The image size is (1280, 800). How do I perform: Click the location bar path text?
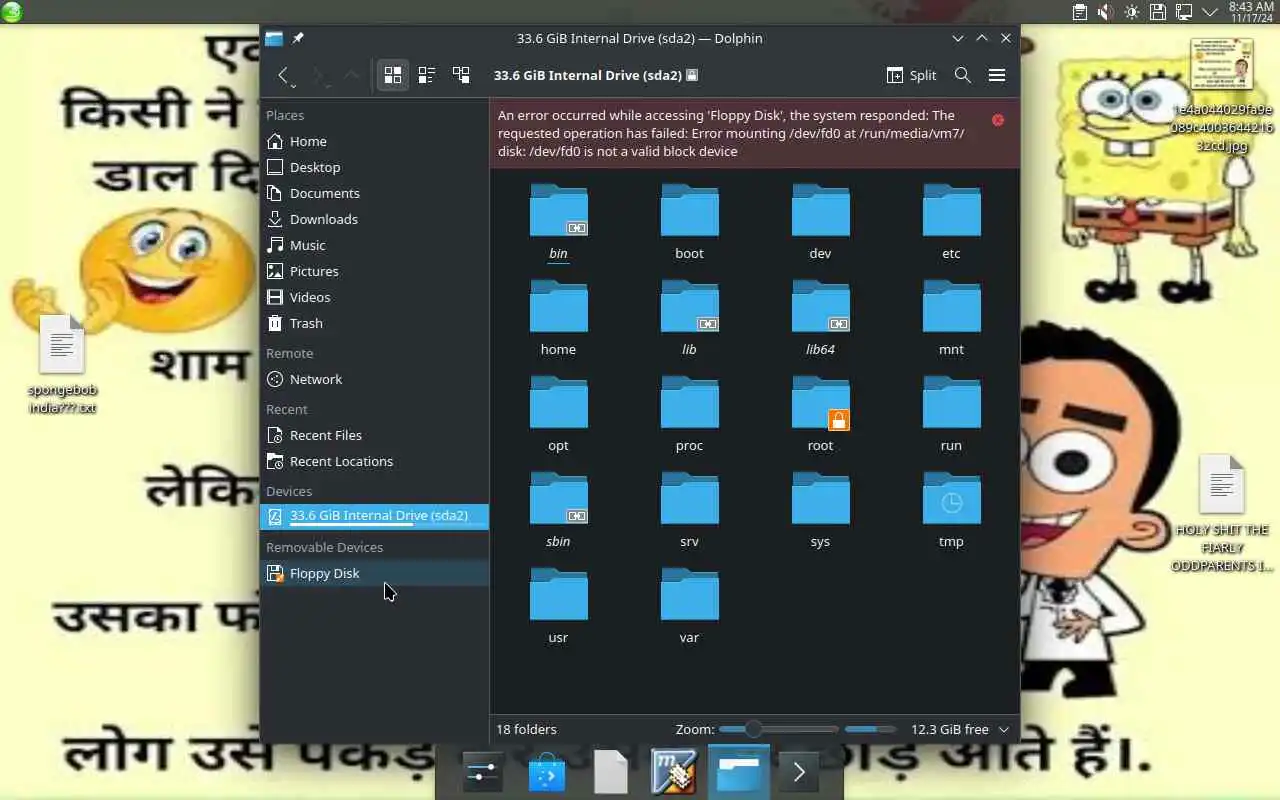588,75
